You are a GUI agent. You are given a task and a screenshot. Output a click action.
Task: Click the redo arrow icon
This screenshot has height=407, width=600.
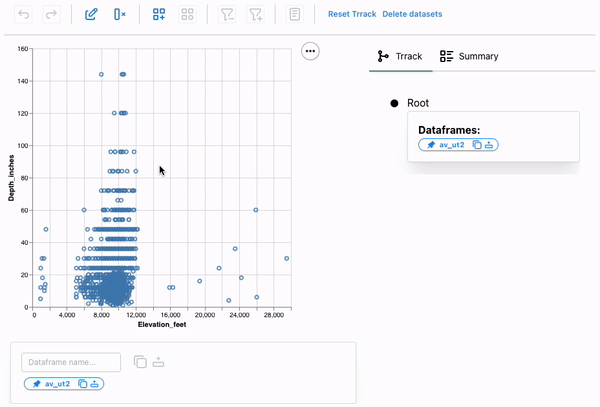(x=51, y=15)
